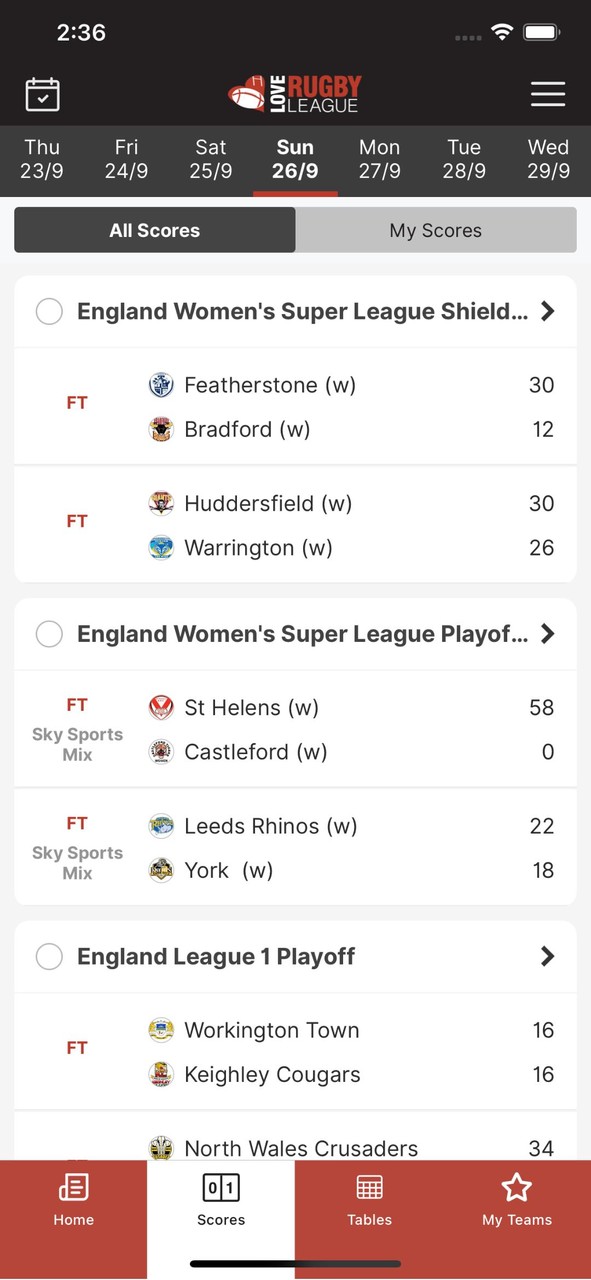Select My Teams star icon

(516, 1190)
